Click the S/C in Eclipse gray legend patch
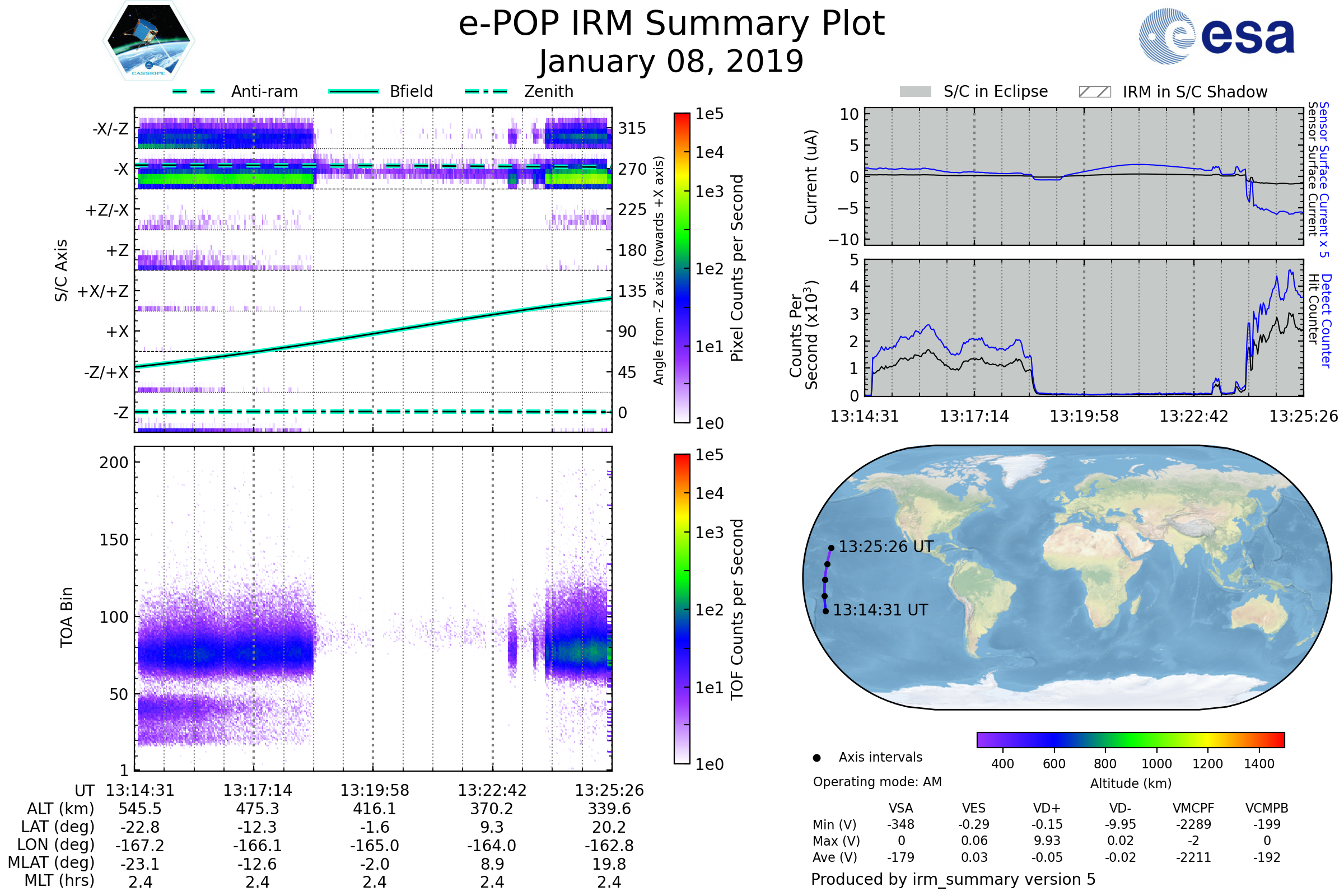Screen dimensions: 1344x896 coord(915,92)
